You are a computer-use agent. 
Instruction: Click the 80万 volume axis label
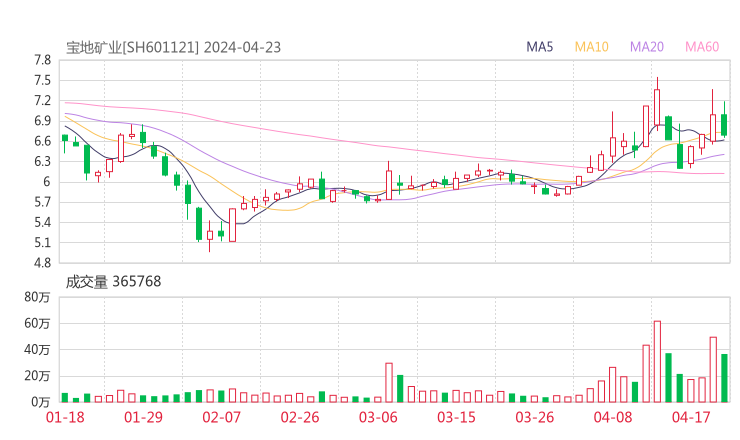[x=37, y=297]
